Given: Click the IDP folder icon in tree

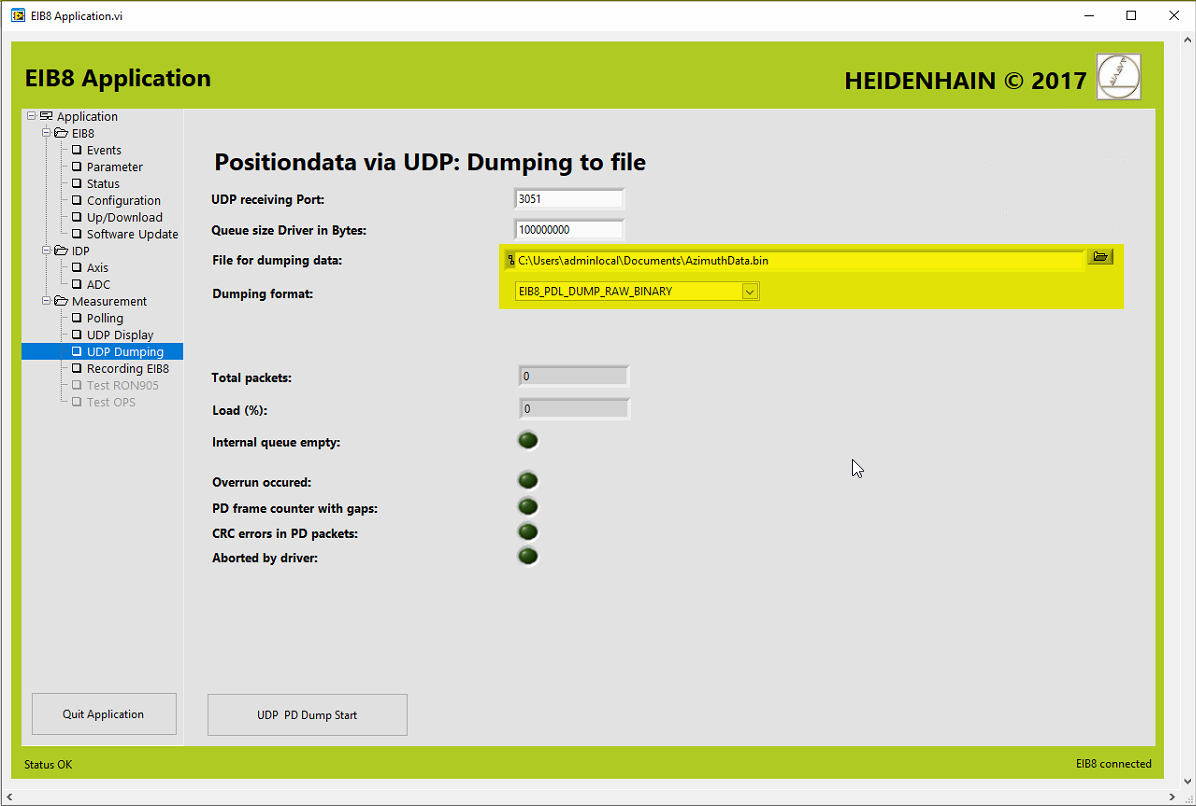Looking at the screenshot, I should [x=61, y=251].
